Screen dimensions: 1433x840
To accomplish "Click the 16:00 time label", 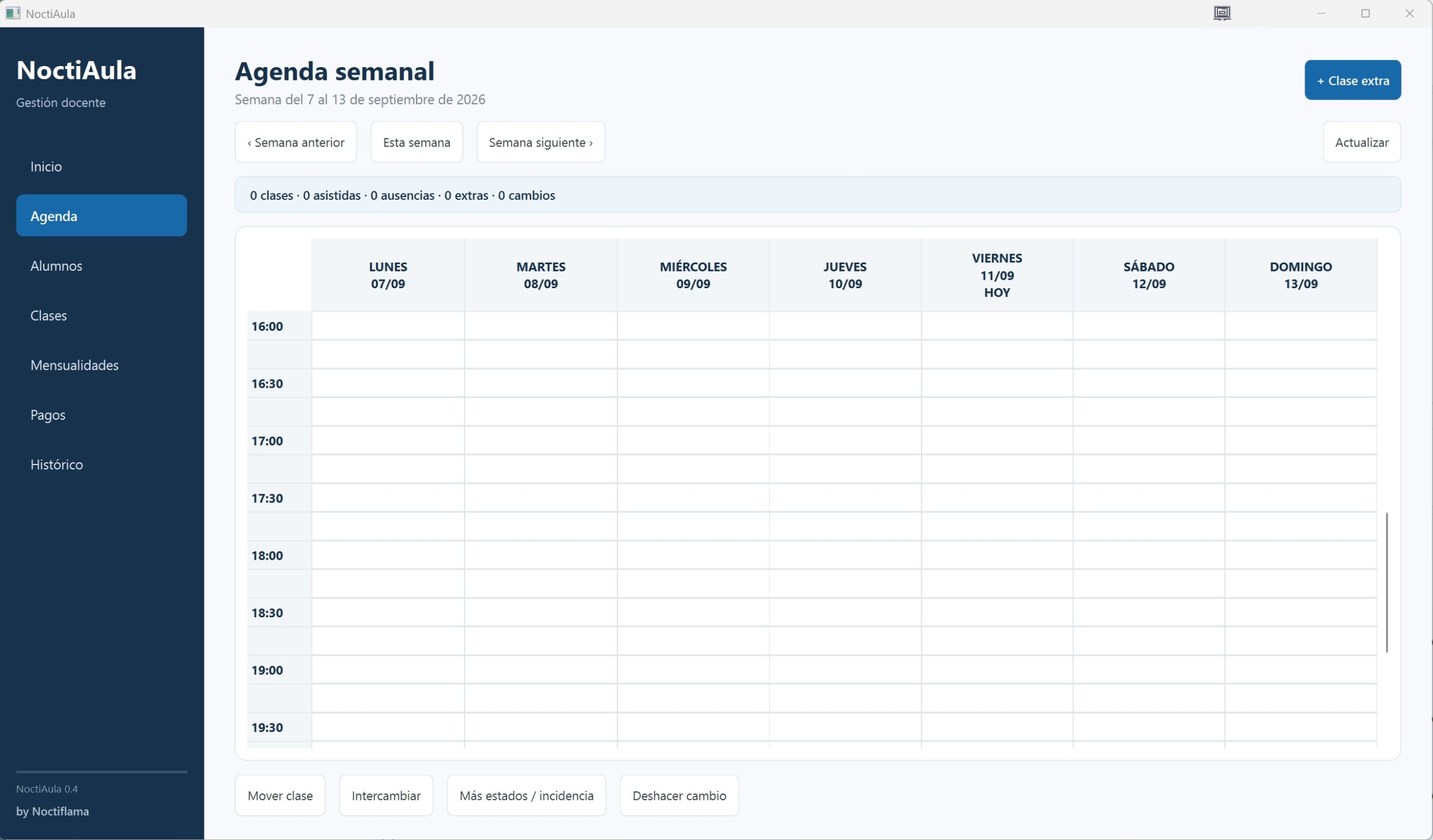I will pos(267,326).
